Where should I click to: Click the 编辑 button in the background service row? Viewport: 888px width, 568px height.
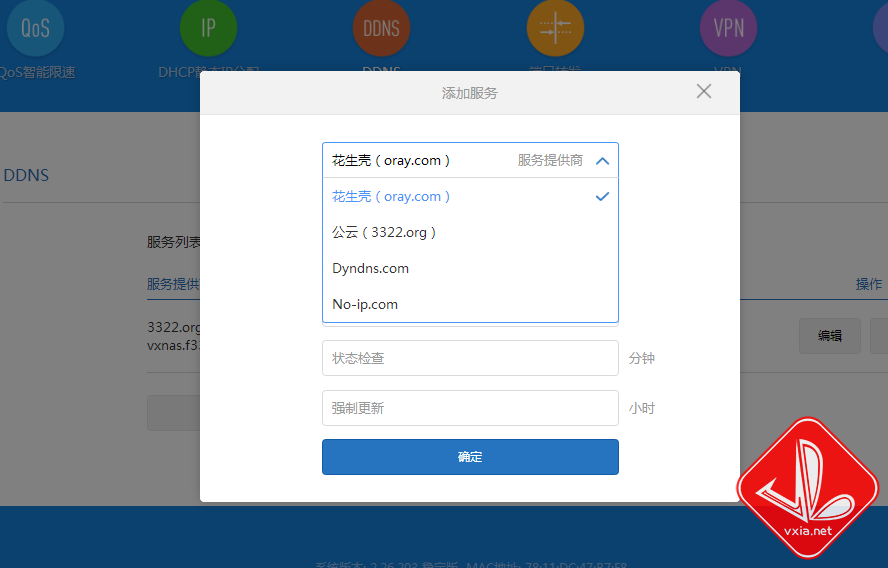(830, 336)
